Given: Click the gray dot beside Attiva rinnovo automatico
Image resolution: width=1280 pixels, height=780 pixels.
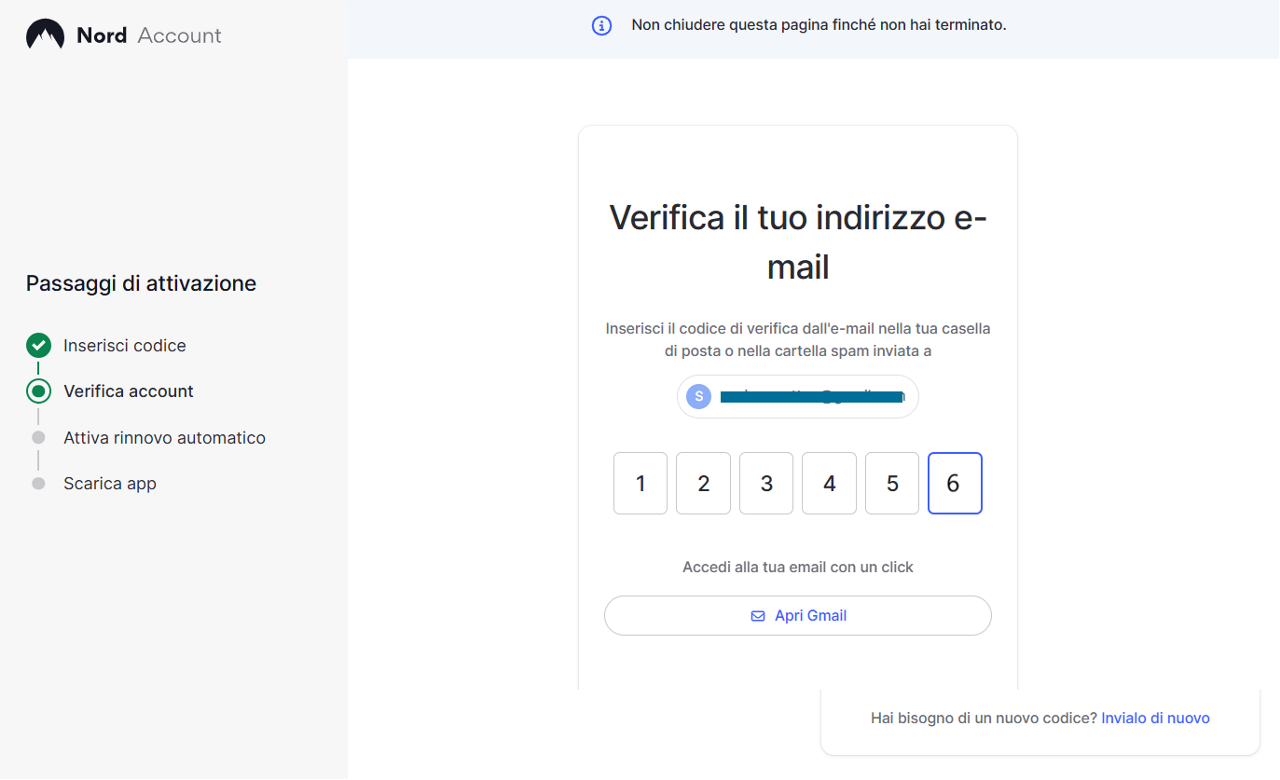Looking at the screenshot, I should click(x=38, y=438).
